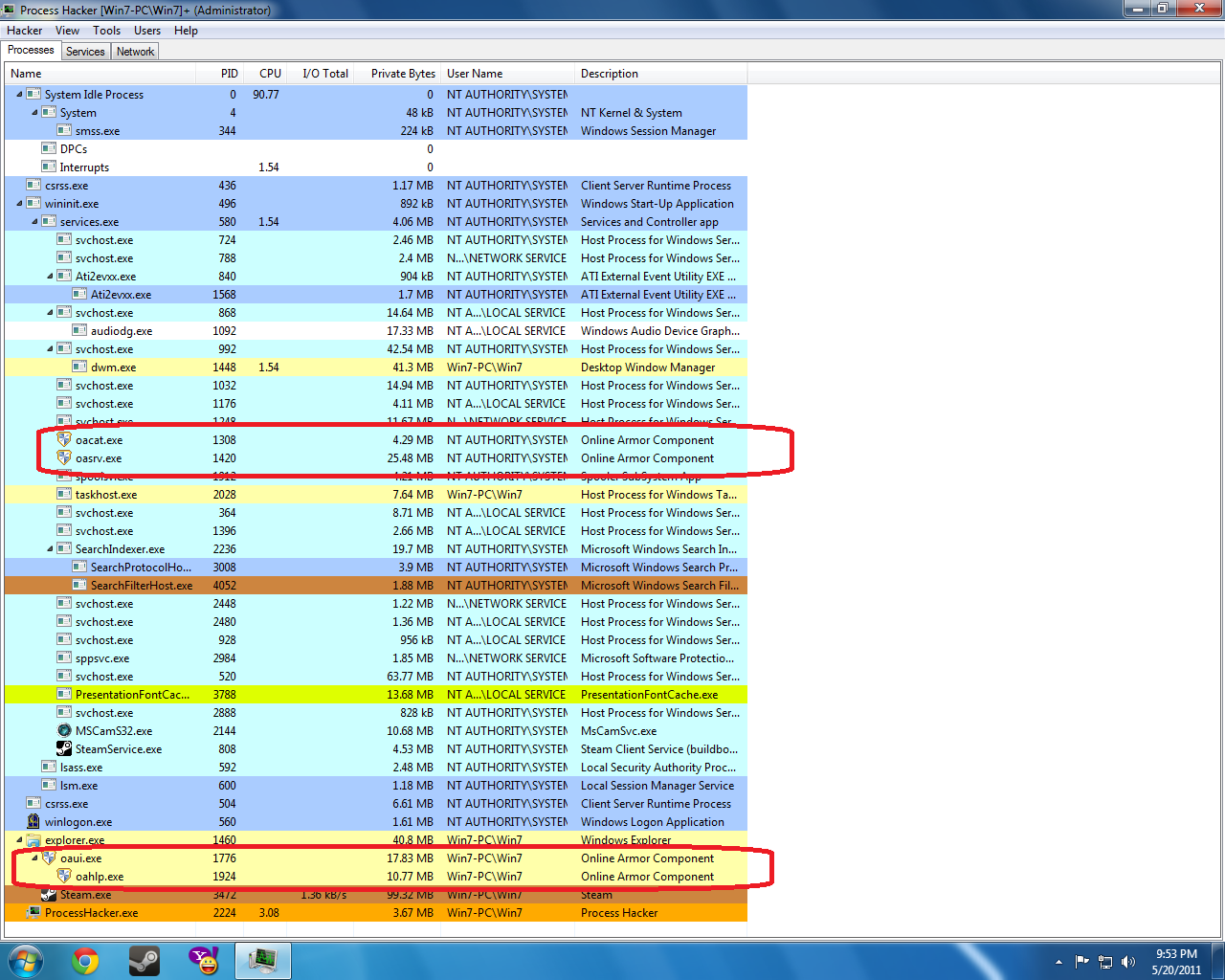The width and height of the screenshot is (1225, 980).
Task: Open Steam from the taskbar
Action: [x=145, y=961]
